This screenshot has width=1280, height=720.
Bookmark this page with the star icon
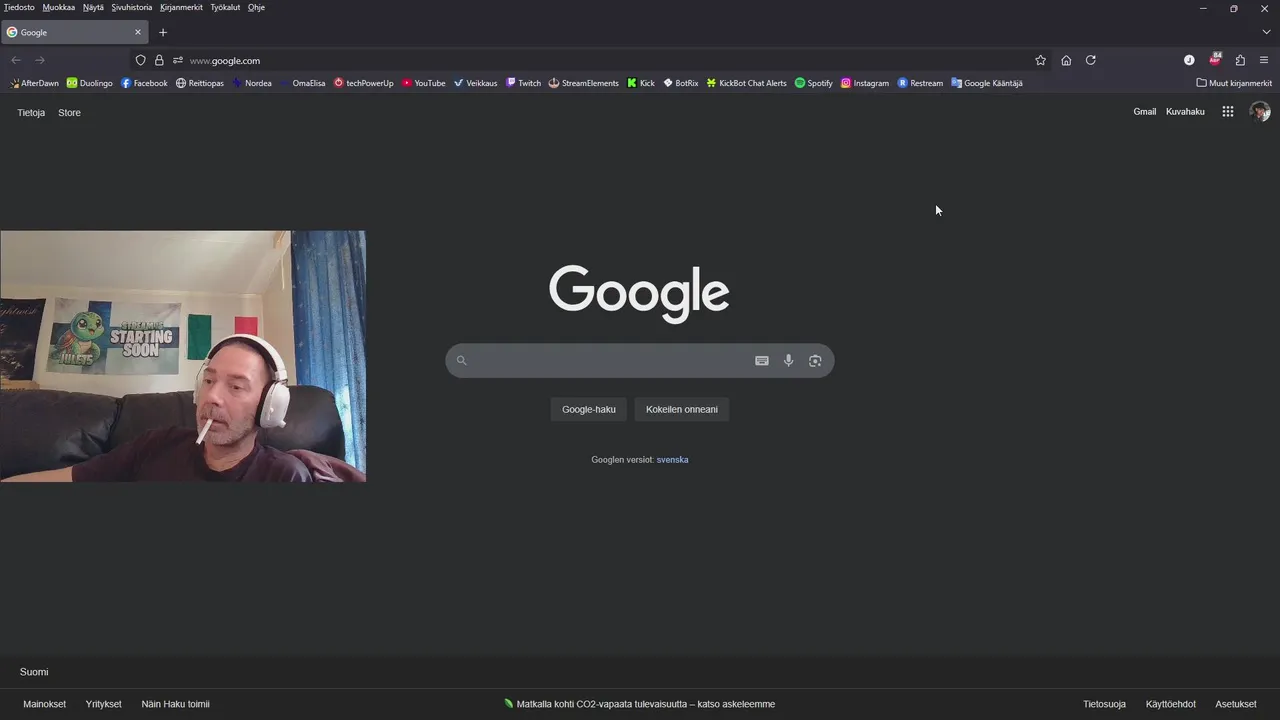tap(1040, 60)
